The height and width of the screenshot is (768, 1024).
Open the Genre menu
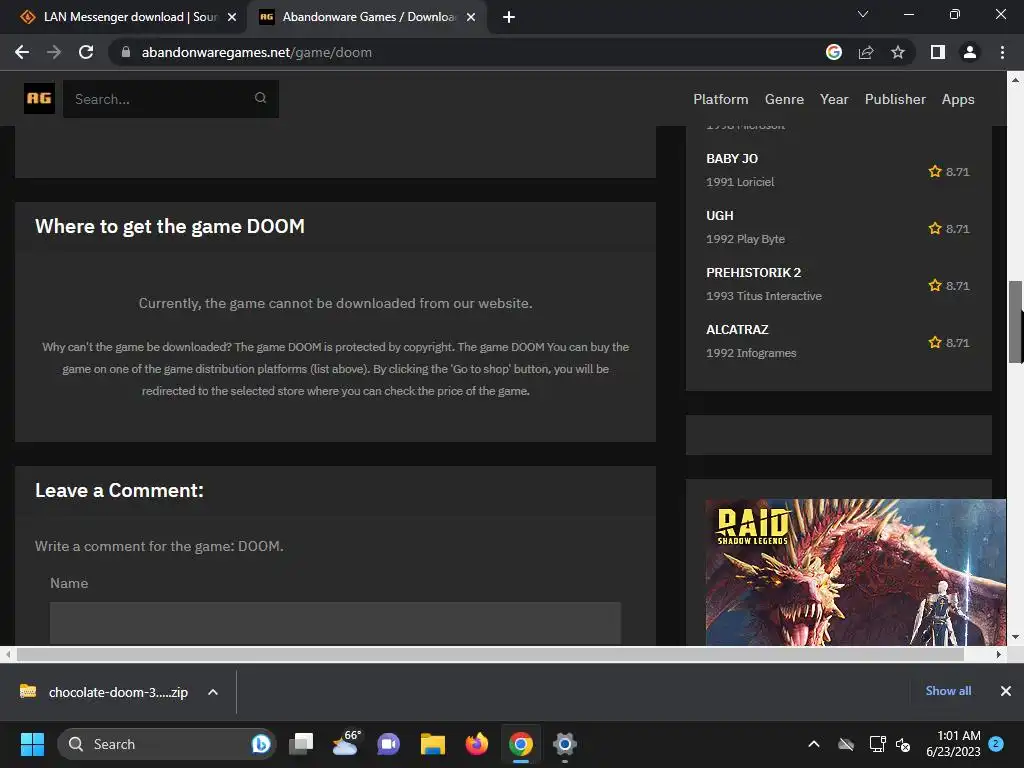click(x=784, y=99)
